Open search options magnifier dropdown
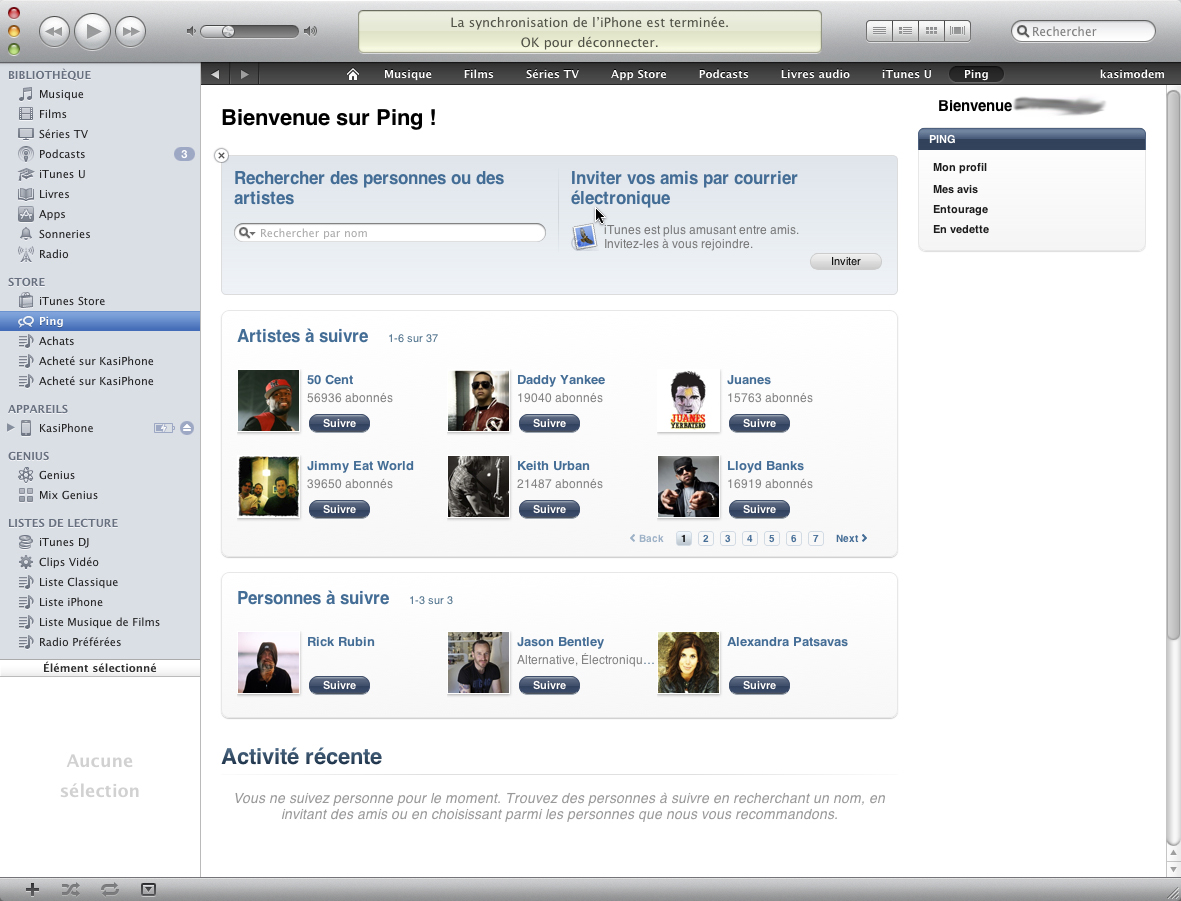The height and width of the screenshot is (901, 1181). click(x=246, y=233)
